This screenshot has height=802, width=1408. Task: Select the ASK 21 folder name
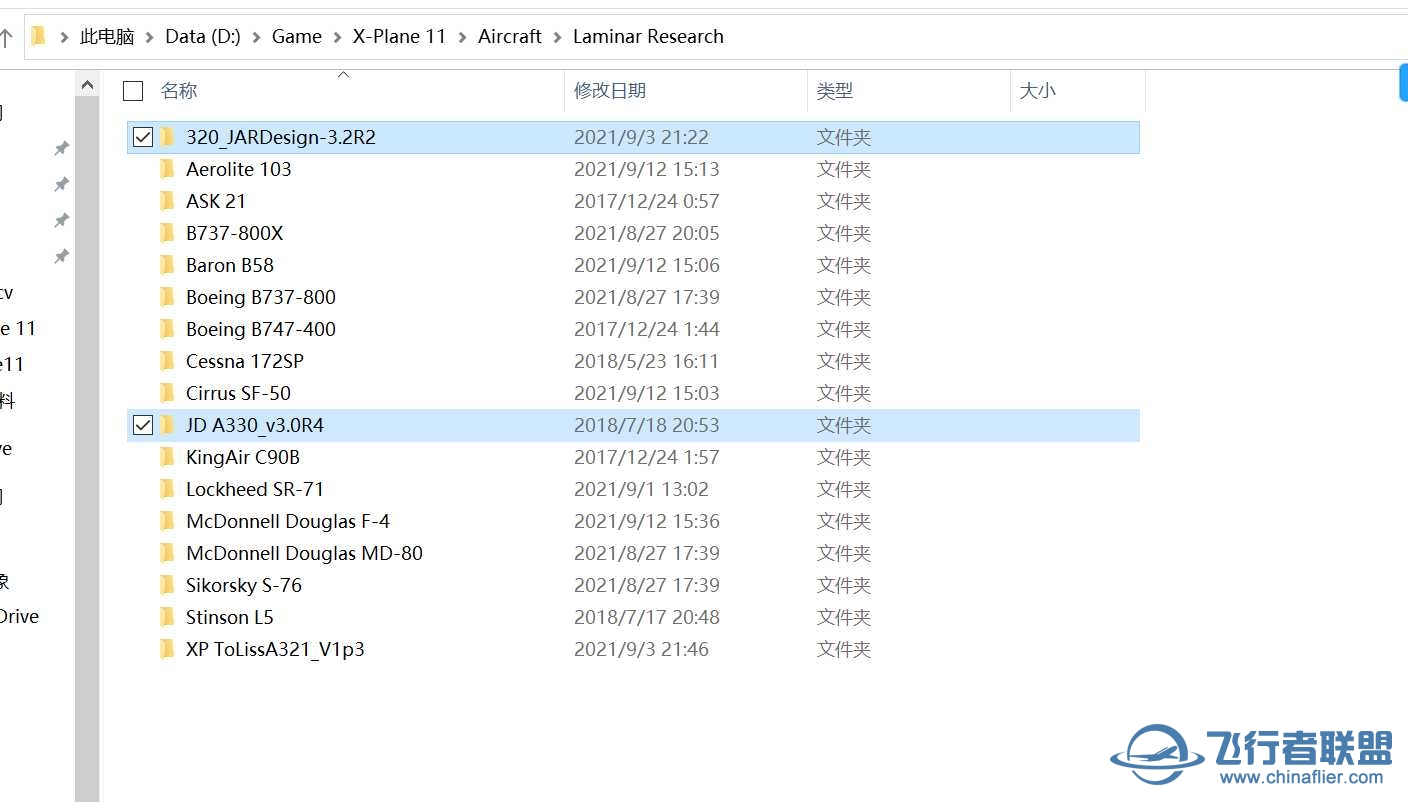[x=216, y=201]
